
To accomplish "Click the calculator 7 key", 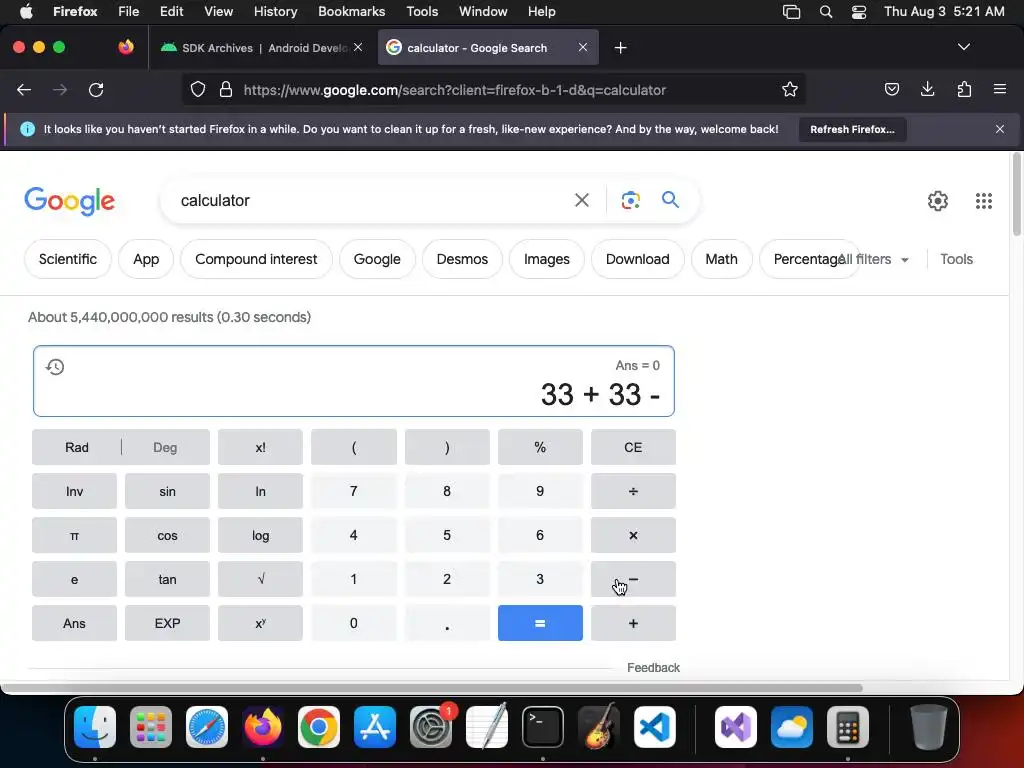I will click(x=353, y=491).
